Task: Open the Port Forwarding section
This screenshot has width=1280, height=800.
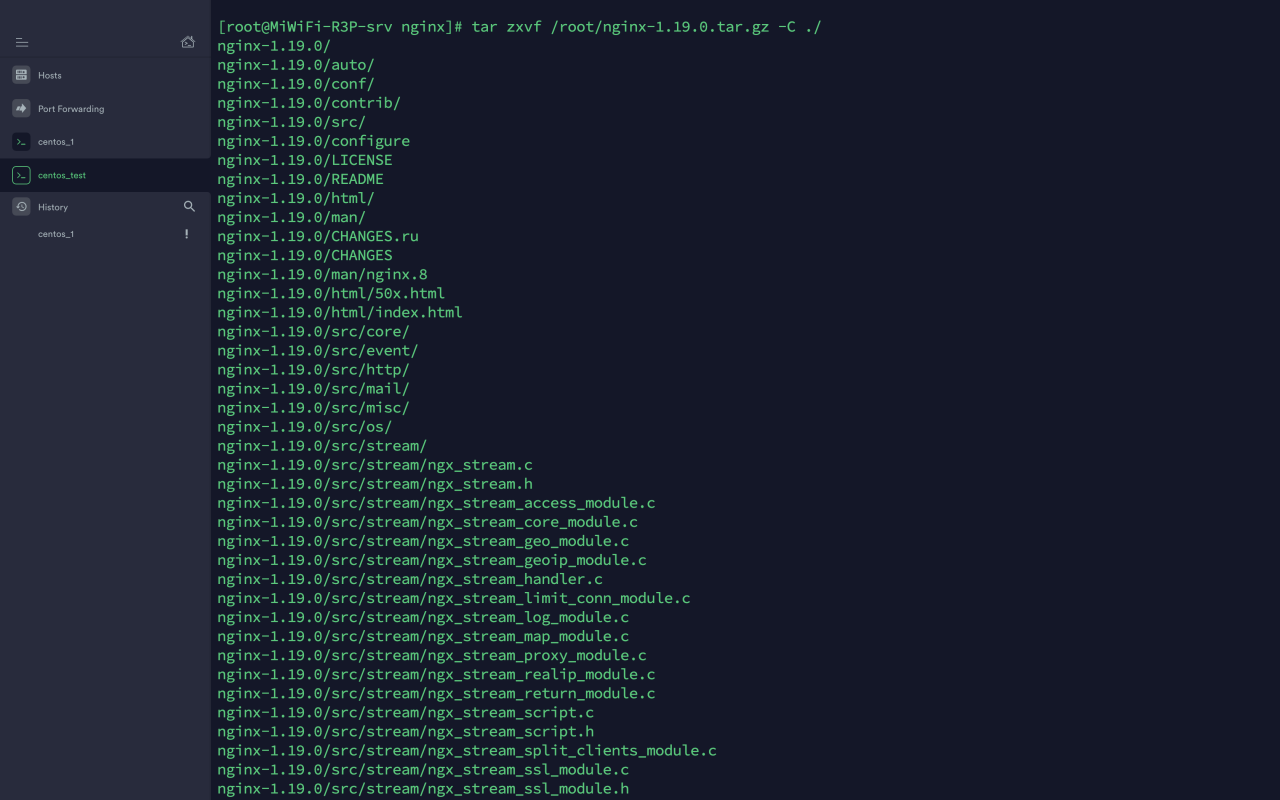Action: click(x=71, y=108)
